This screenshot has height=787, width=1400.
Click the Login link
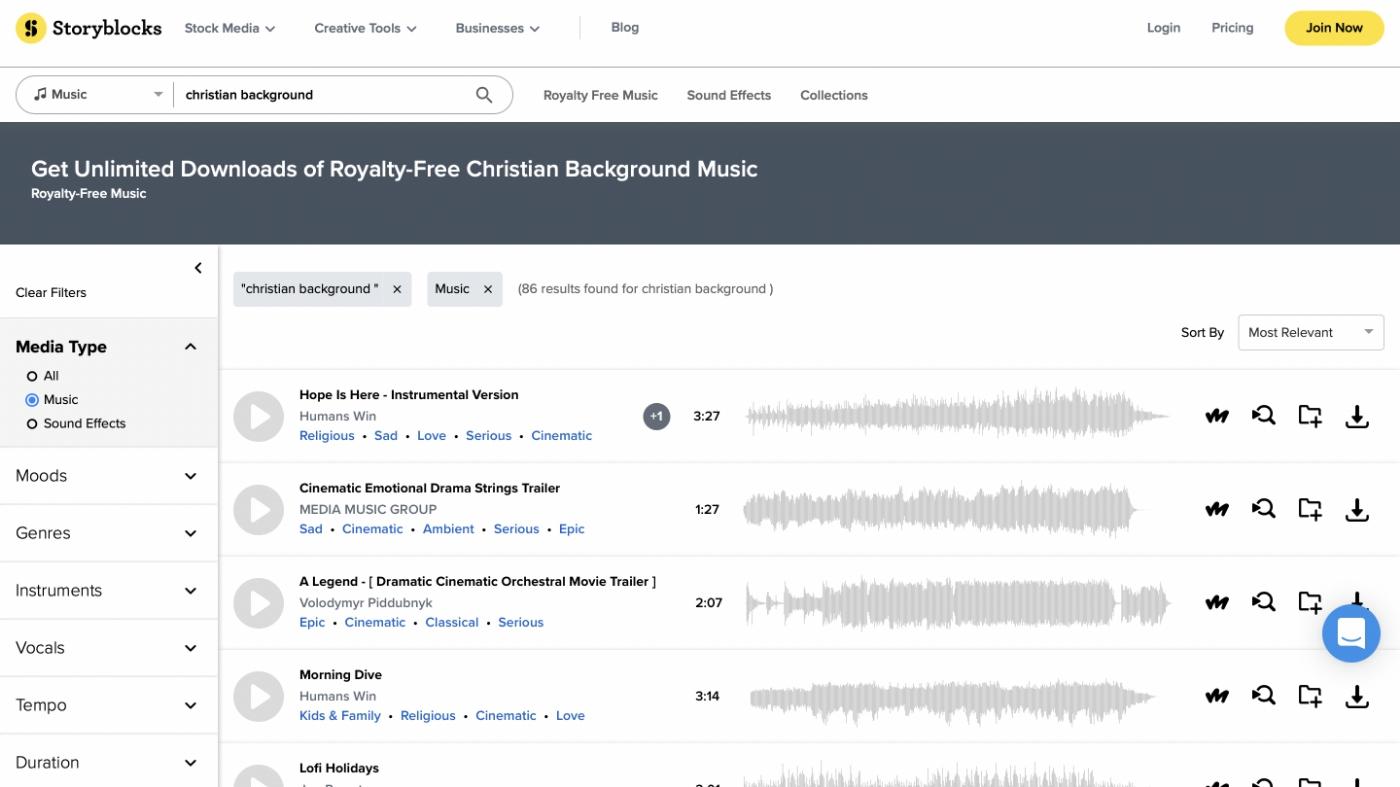pyautogui.click(x=1164, y=28)
